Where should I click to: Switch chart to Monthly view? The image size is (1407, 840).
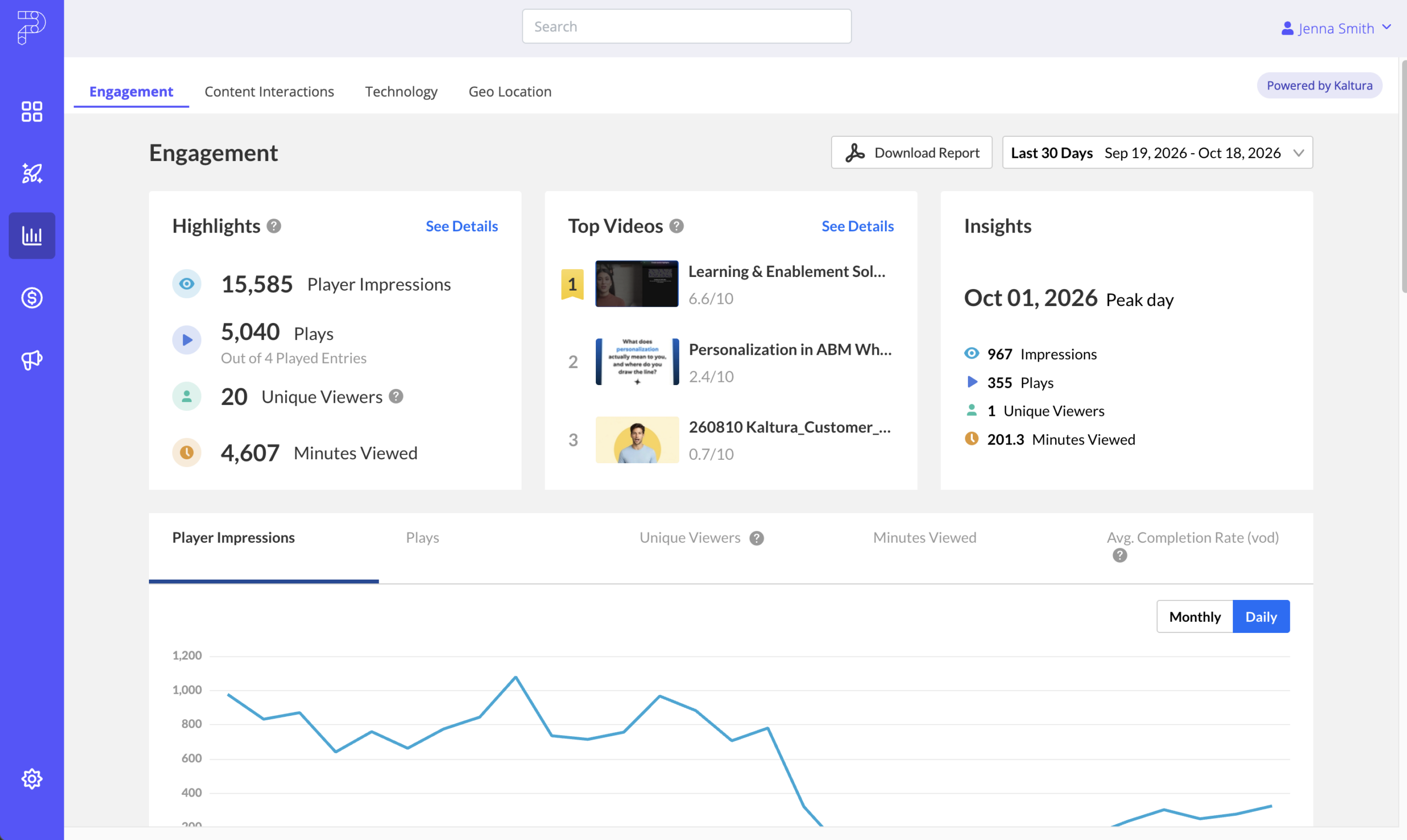1195,616
